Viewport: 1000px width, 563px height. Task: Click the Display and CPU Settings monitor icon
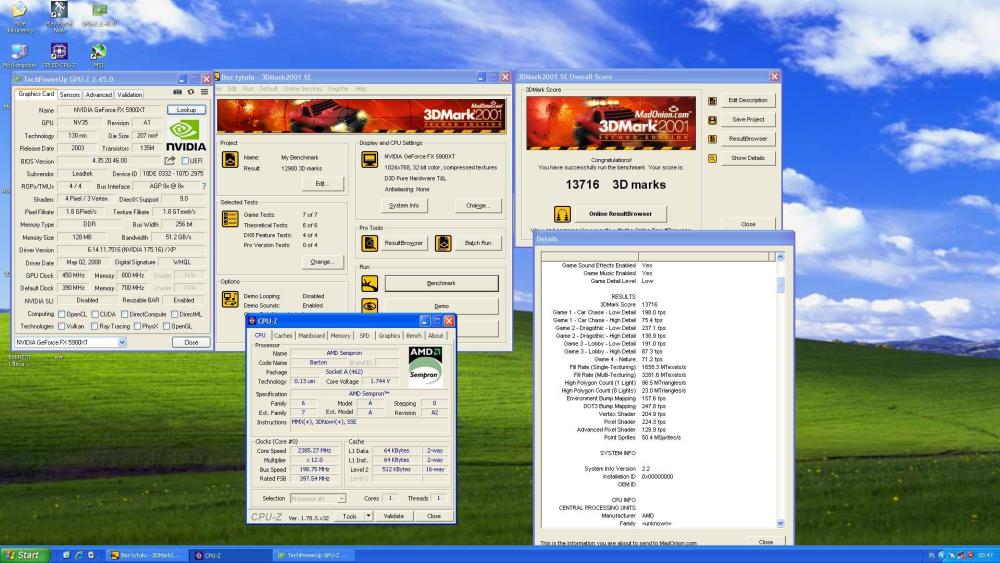(x=369, y=159)
